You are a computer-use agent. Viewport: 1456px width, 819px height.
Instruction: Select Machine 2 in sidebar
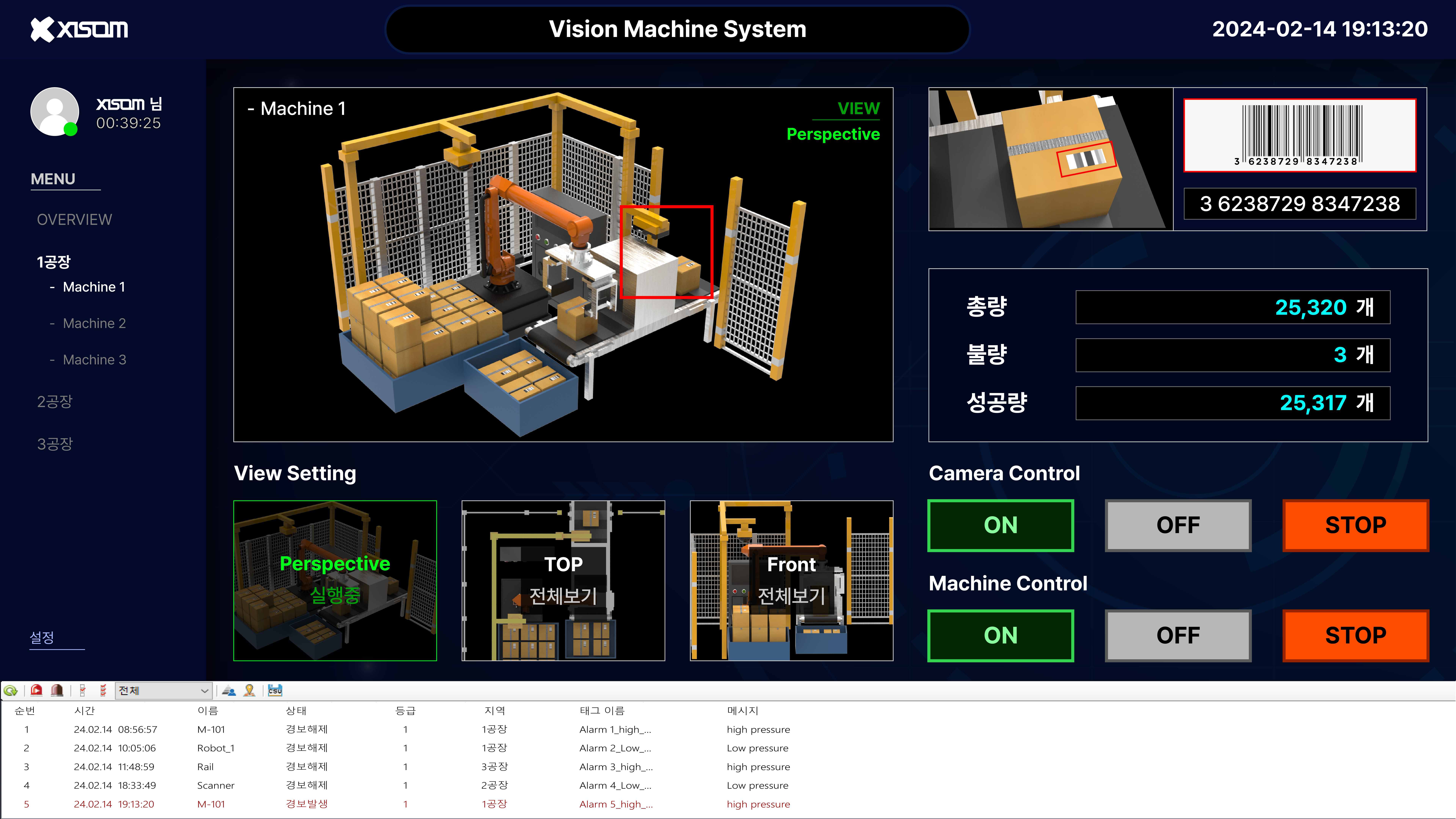[x=94, y=323]
